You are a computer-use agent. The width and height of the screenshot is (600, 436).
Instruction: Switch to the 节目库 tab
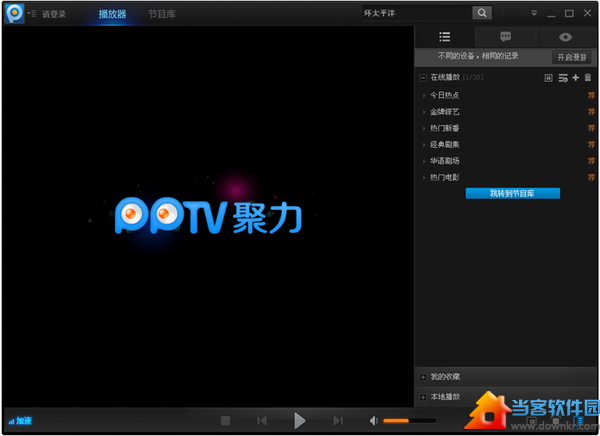[x=162, y=14]
